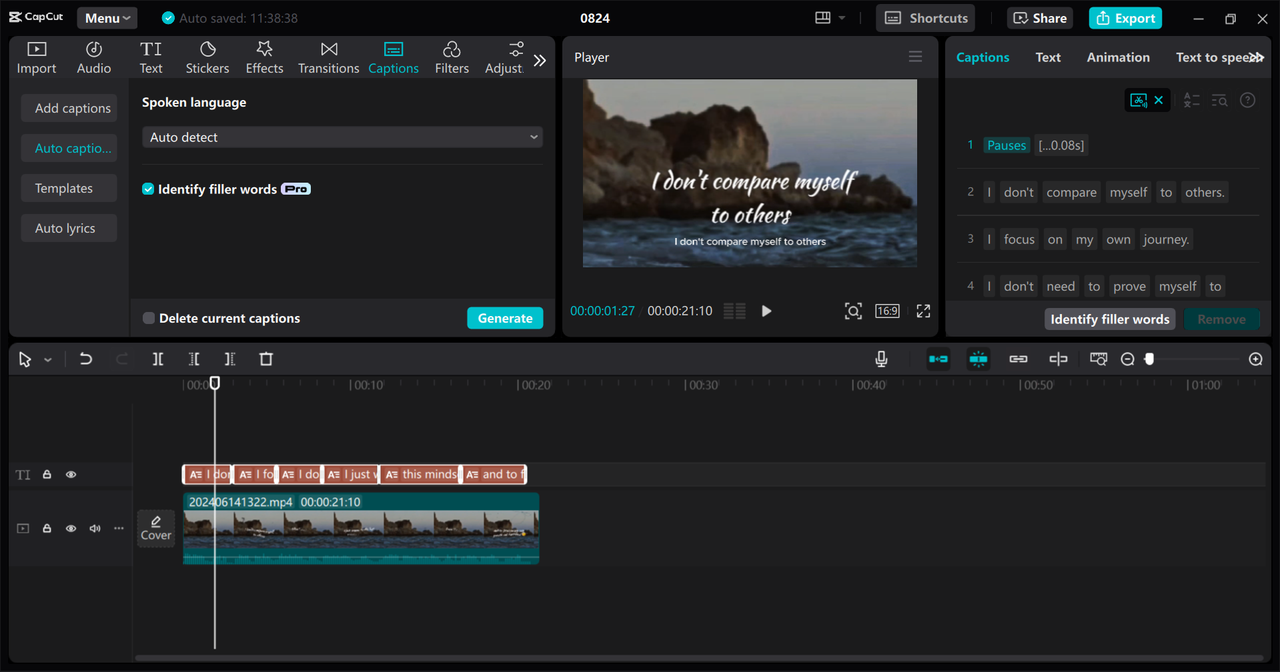This screenshot has height=672, width=1280.
Task: Toggle auto snapping in timeline
Action: (978, 359)
